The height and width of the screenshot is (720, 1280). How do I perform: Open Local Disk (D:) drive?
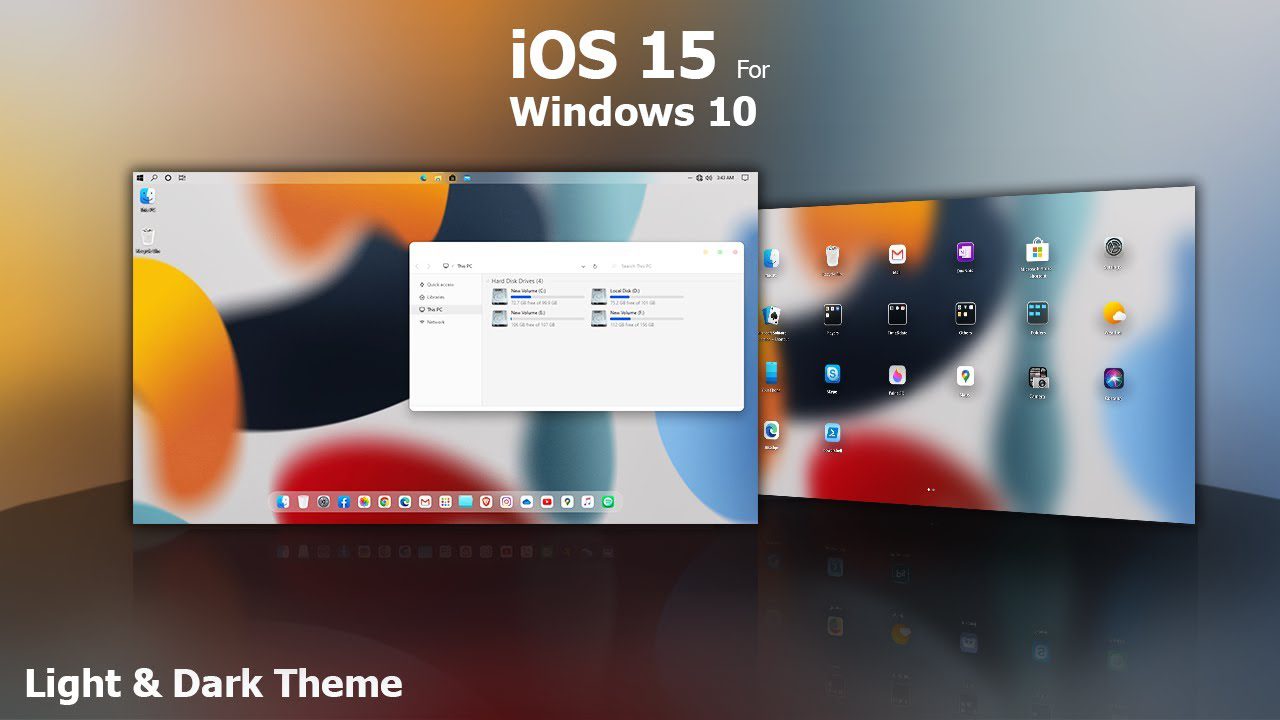(x=637, y=296)
